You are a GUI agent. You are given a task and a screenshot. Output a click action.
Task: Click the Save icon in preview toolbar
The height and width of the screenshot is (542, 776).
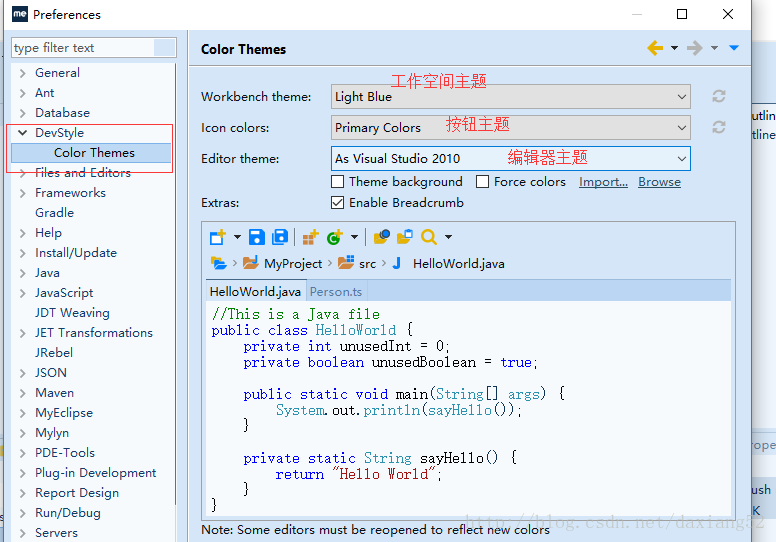point(256,237)
